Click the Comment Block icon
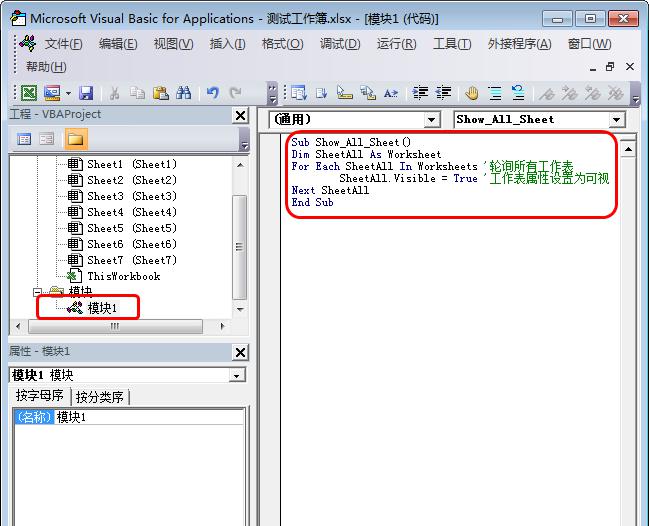This screenshot has height=526, width=649. [495, 93]
